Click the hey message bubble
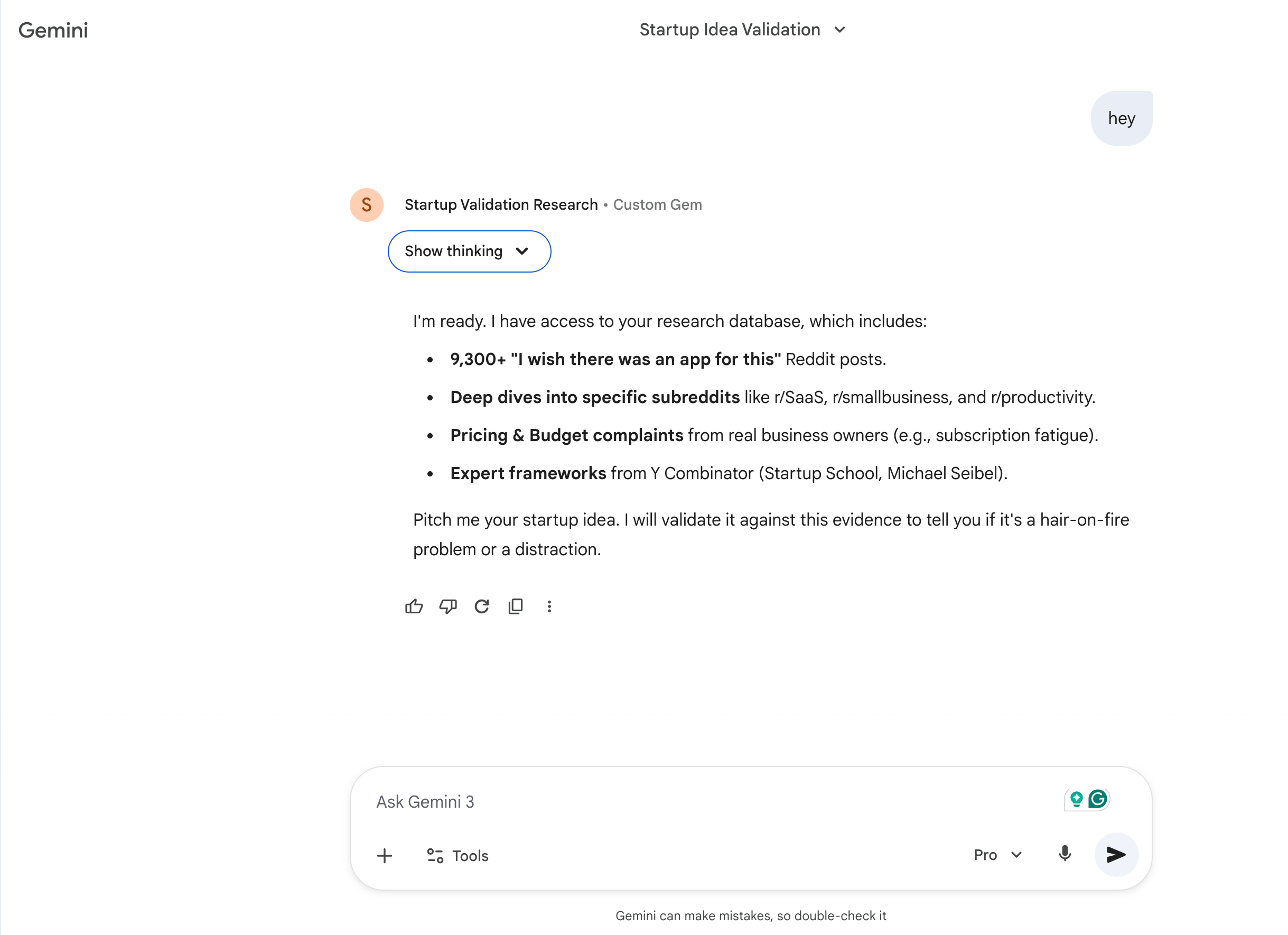Screen dimensions: 1288x935 (1121, 118)
